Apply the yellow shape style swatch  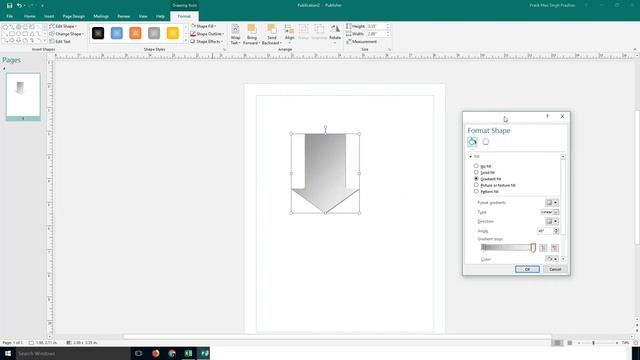coord(173,33)
